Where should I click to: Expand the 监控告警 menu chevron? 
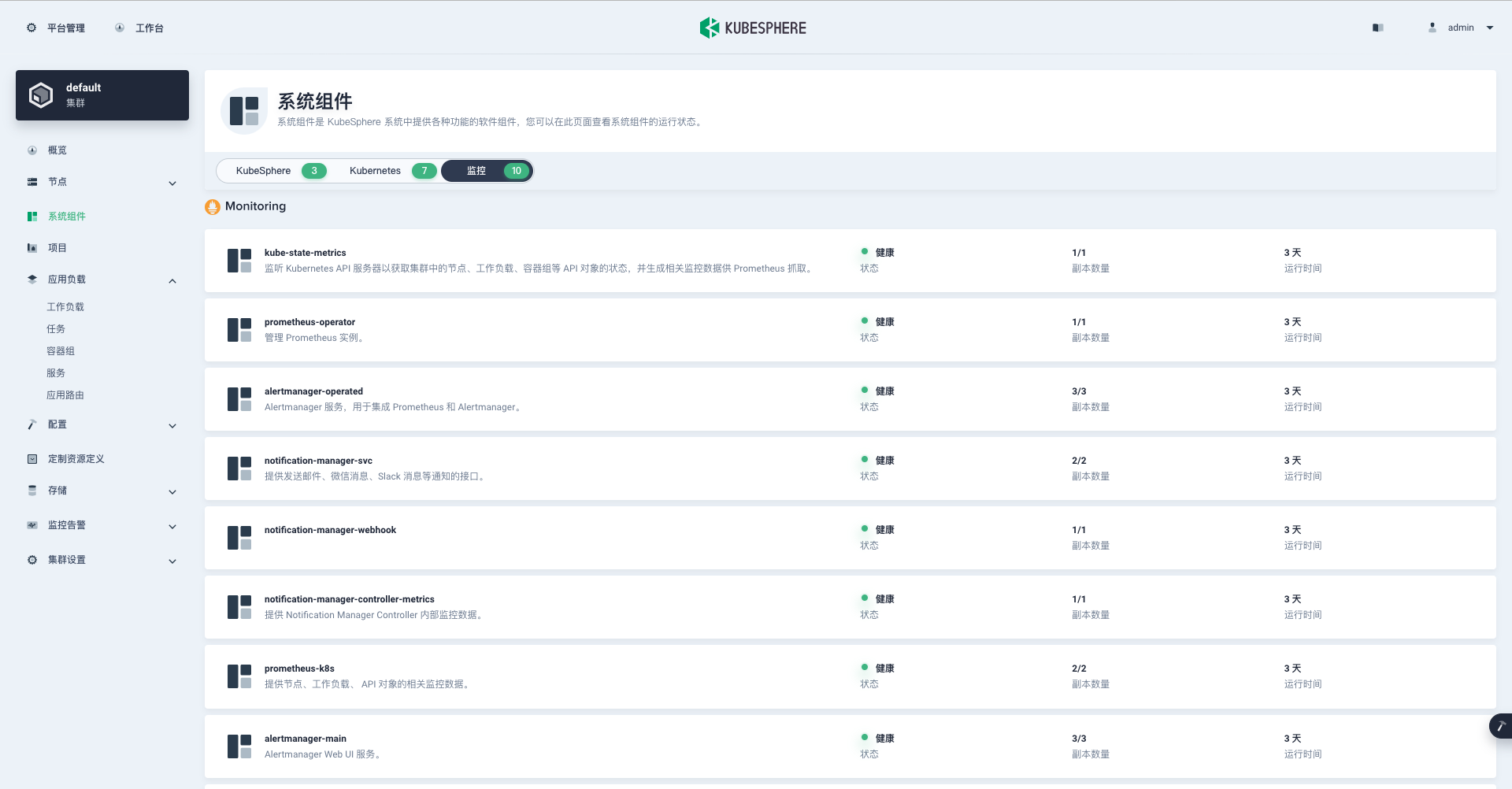[172, 527]
